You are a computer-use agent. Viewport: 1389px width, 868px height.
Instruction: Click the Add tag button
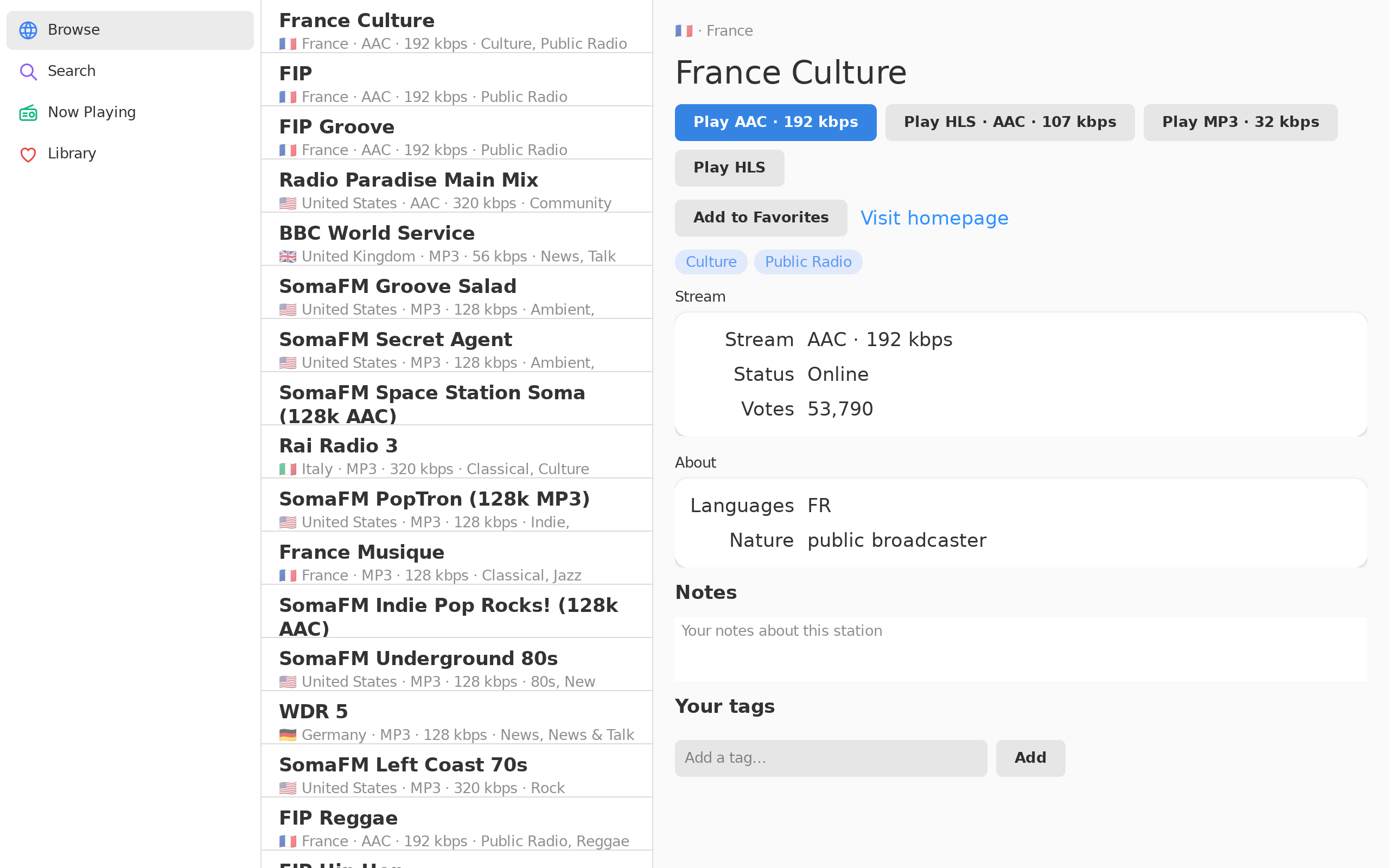1030,758
